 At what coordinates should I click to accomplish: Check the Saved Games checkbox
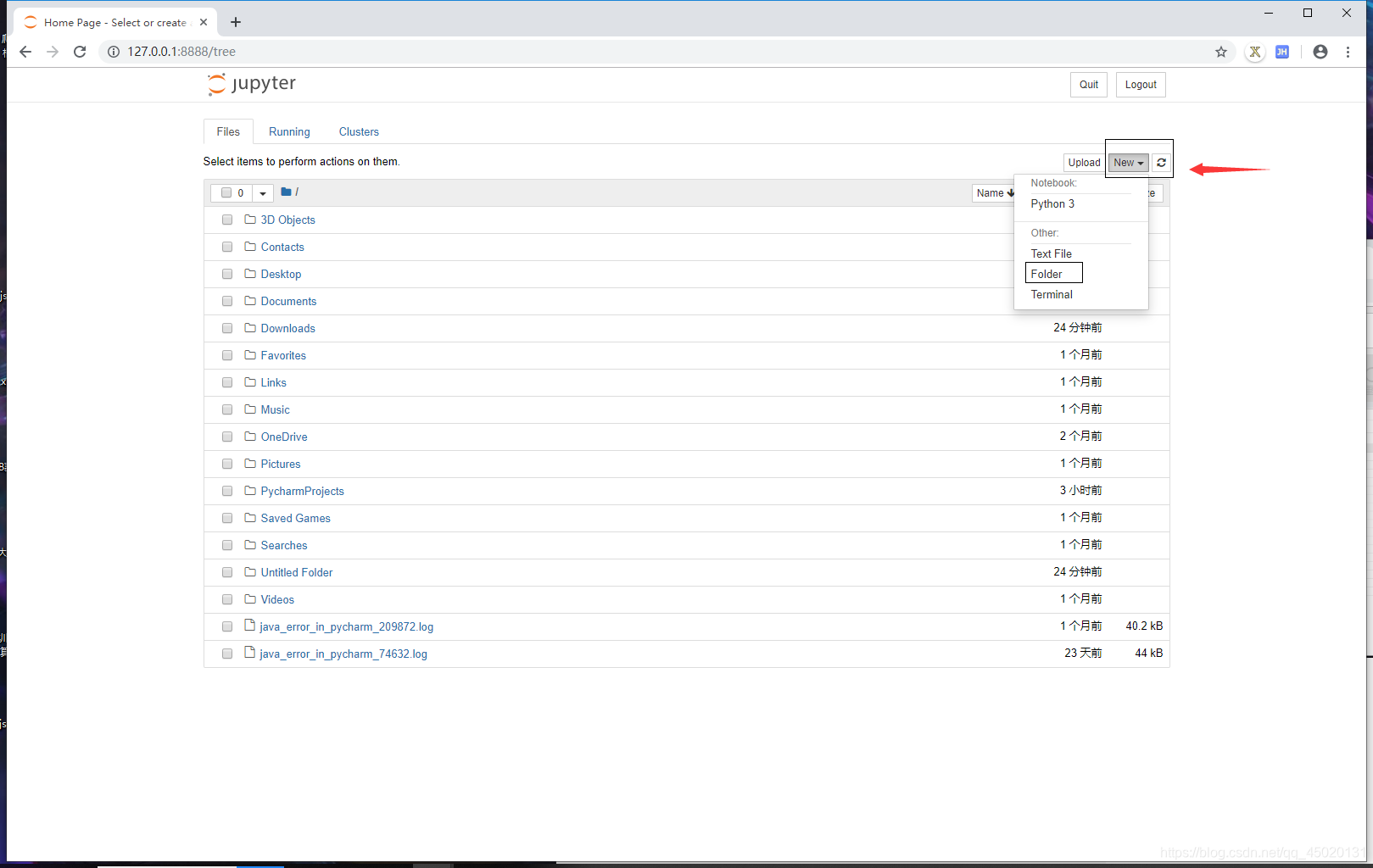coord(227,518)
